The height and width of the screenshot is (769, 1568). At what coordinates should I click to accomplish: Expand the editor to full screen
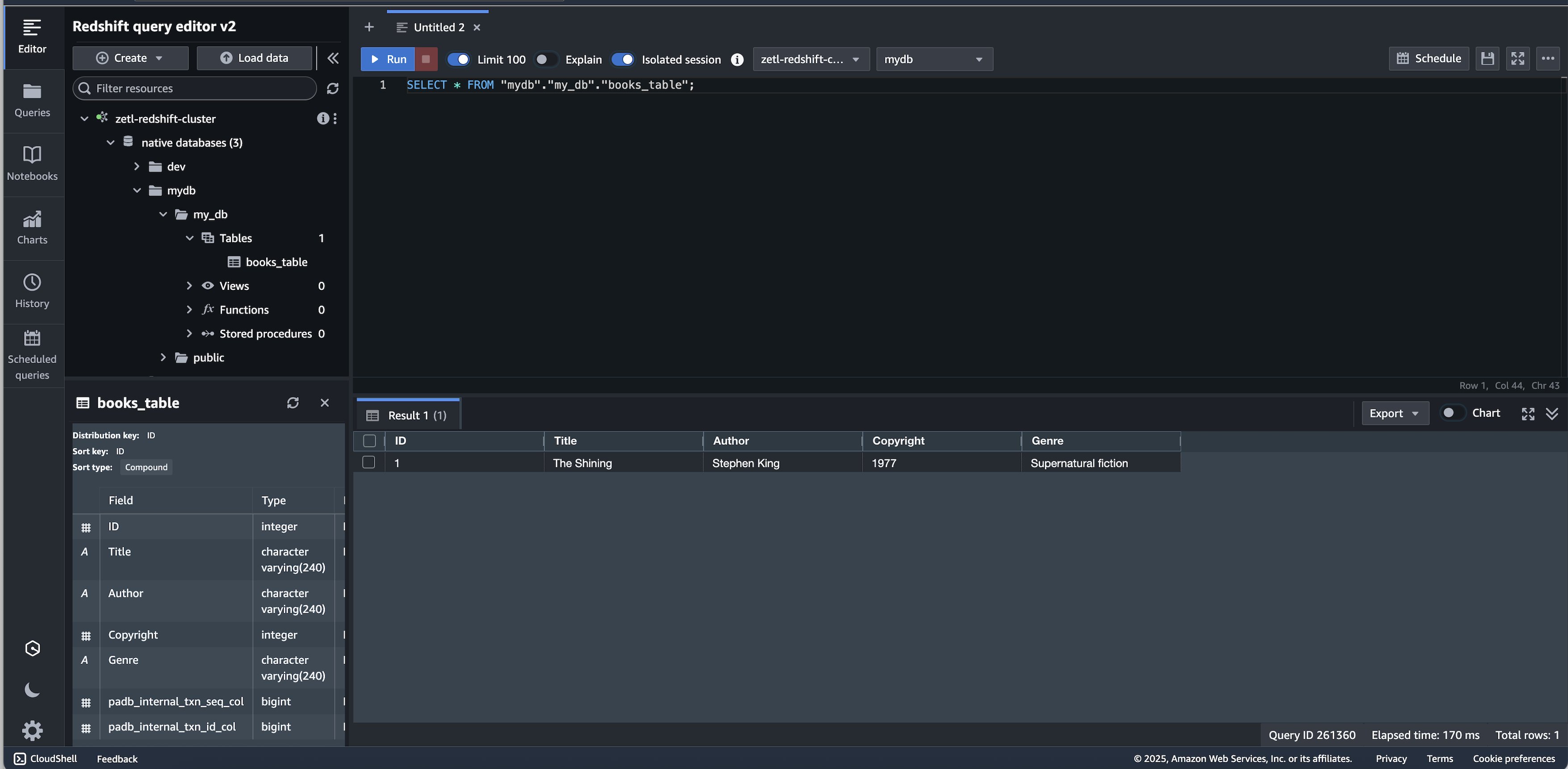pos(1518,59)
